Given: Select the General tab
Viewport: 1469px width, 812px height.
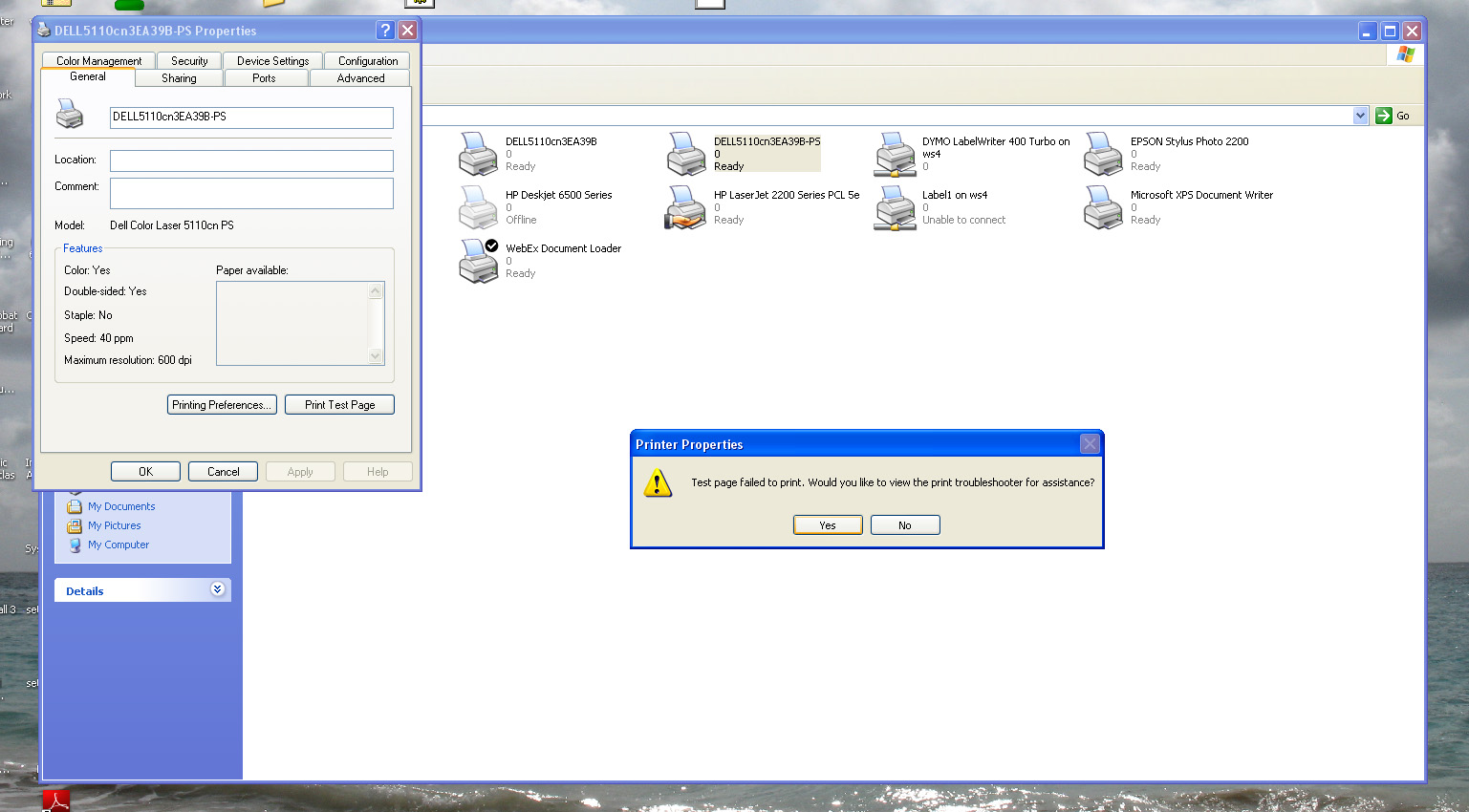Looking at the screenshot, I should pos(88,76).
